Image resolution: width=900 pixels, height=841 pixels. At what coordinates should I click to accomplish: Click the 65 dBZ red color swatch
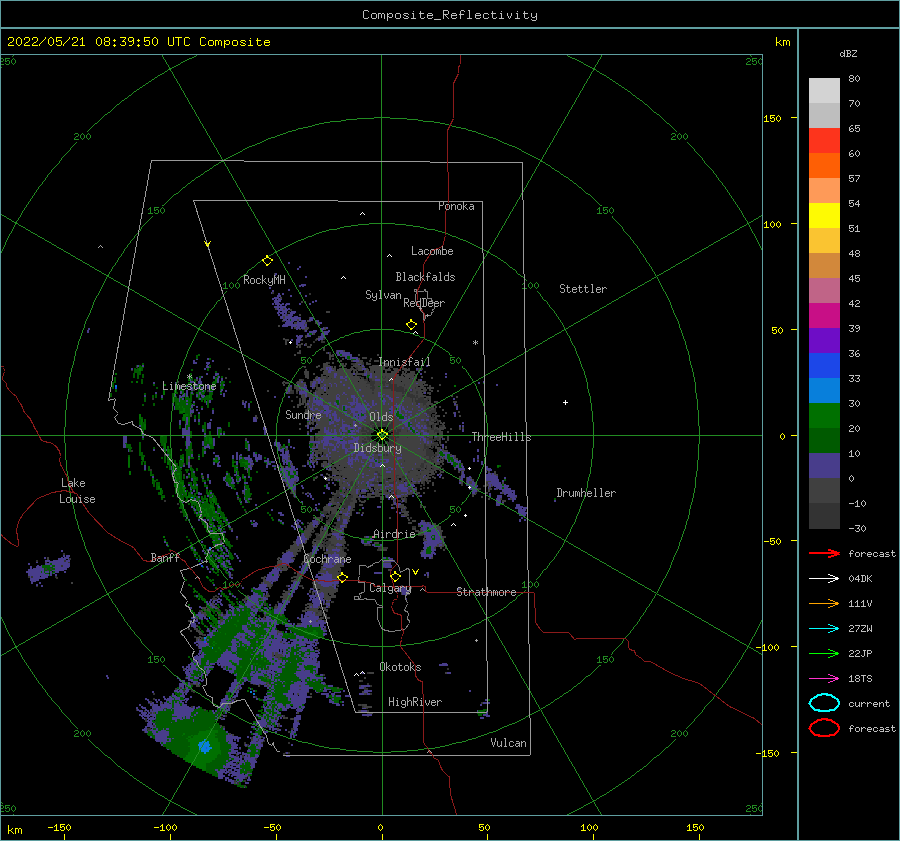[x=824, y=140]
